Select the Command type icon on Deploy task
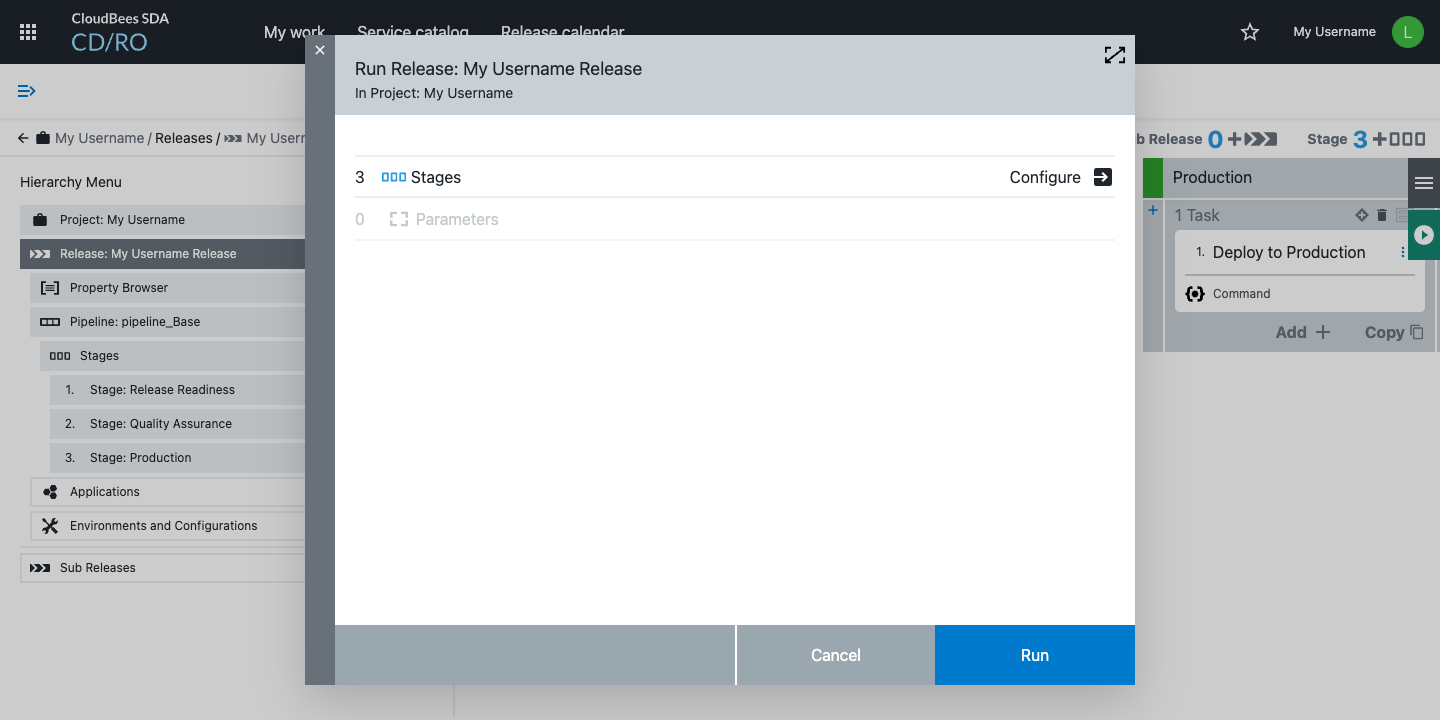The width and height of the screenshot is (1440, 720). click(x=1195, y=293)
